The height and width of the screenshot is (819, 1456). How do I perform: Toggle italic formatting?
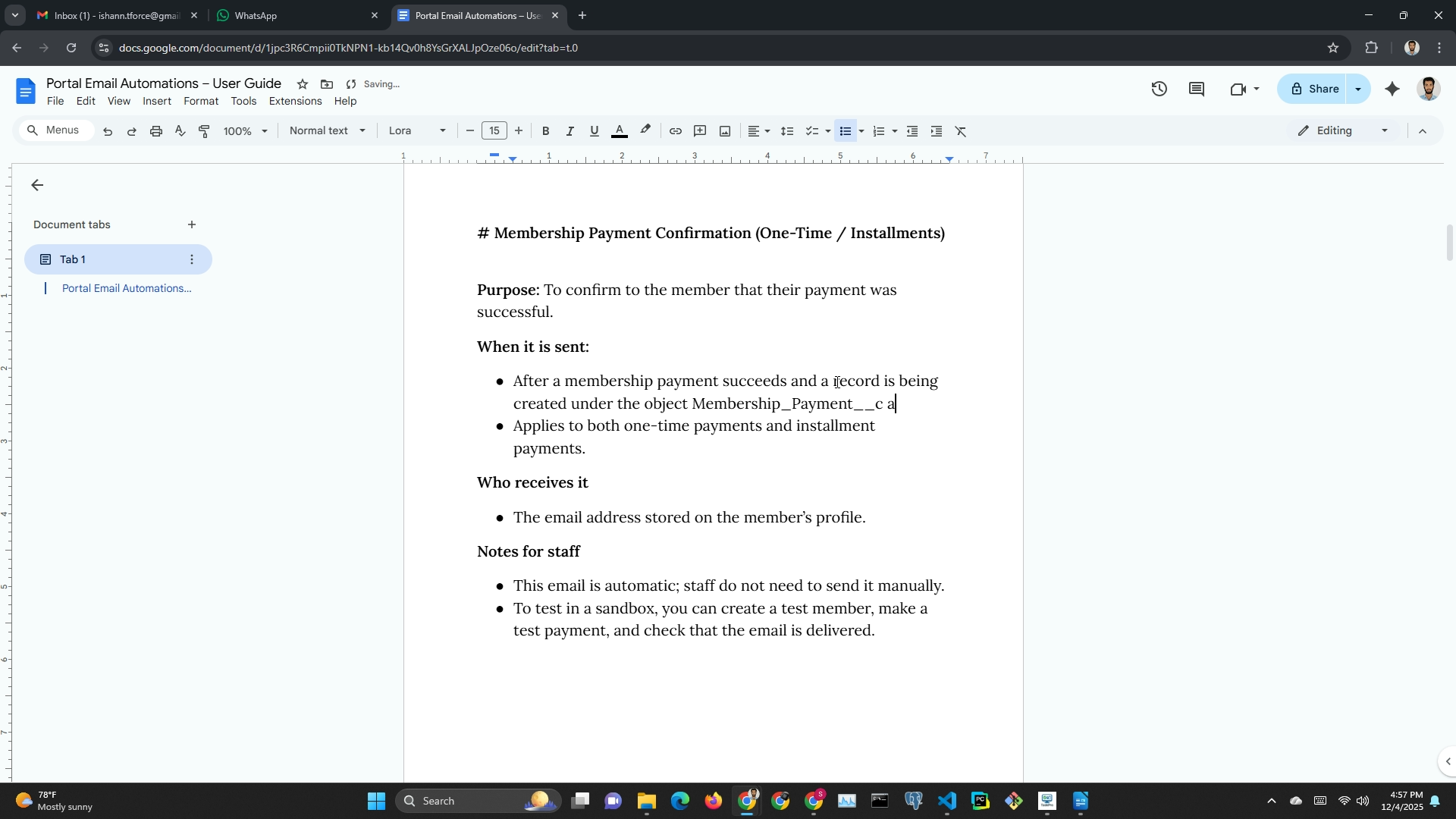570,131
